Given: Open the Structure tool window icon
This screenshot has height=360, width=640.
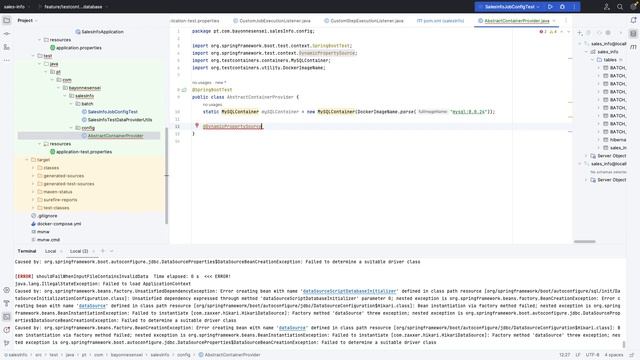Looking at the screenshot, I should coord(7,47).
